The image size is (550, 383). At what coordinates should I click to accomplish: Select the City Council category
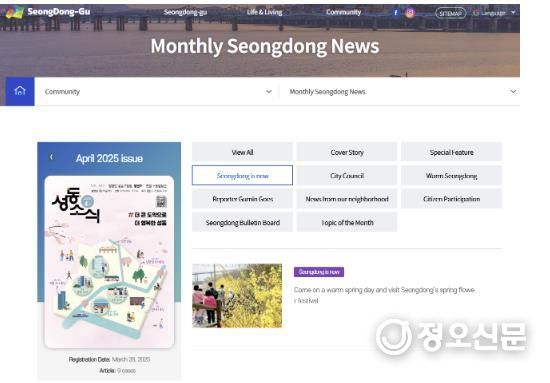coord(347,175)
